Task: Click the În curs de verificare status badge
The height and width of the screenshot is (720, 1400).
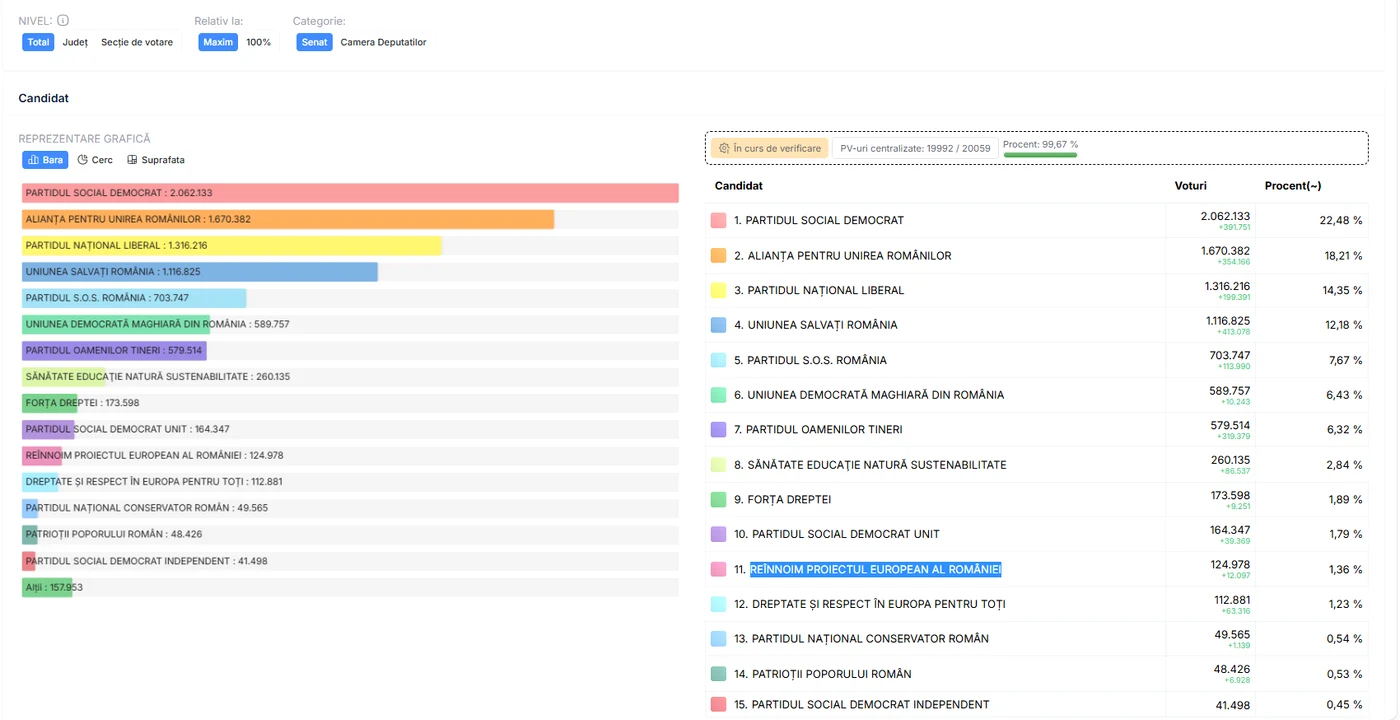Action: pos(770,148)
